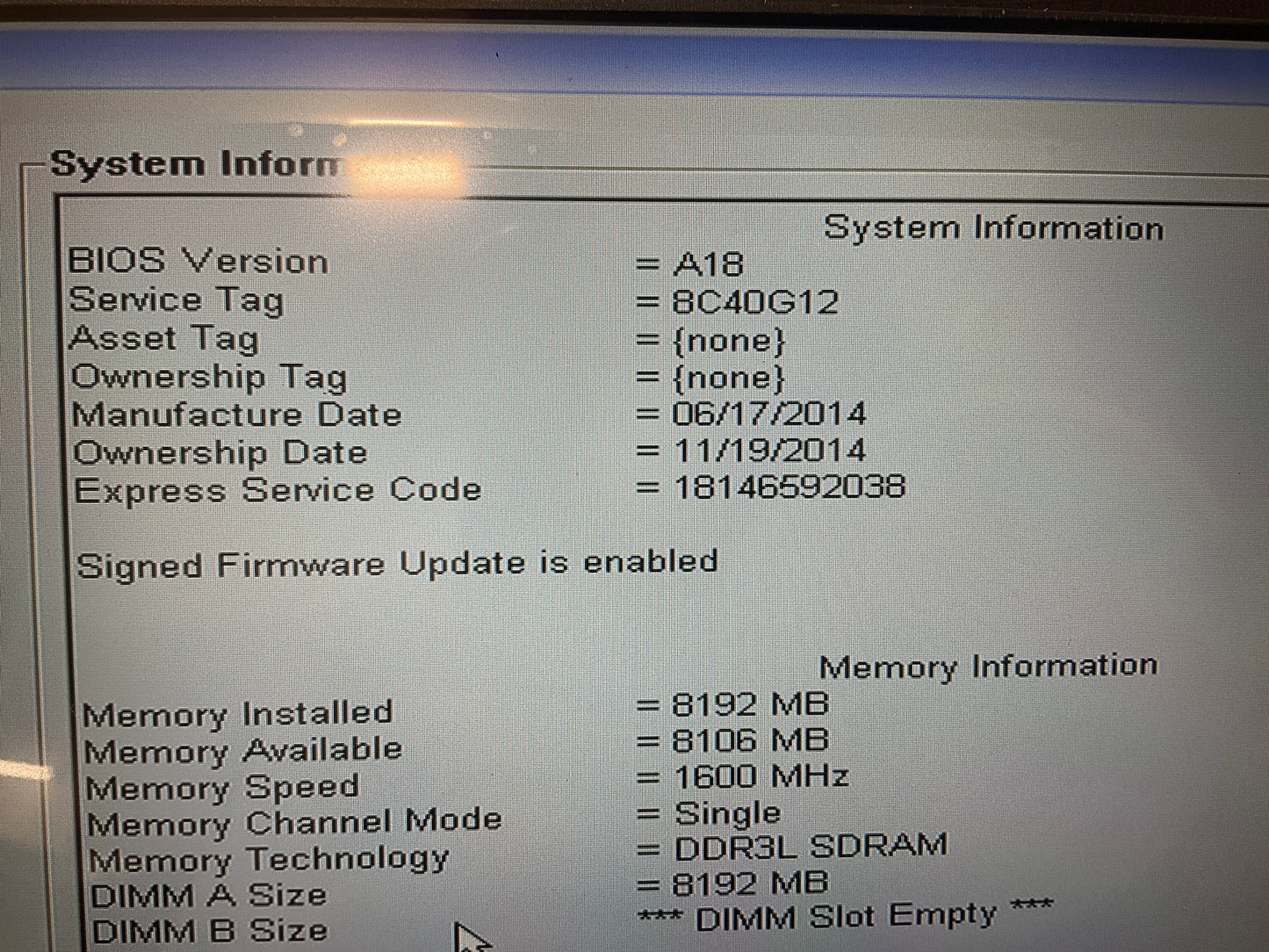Click the Ownership Date field
This screenshot has height=952, width=1269.
coord(220,451)
